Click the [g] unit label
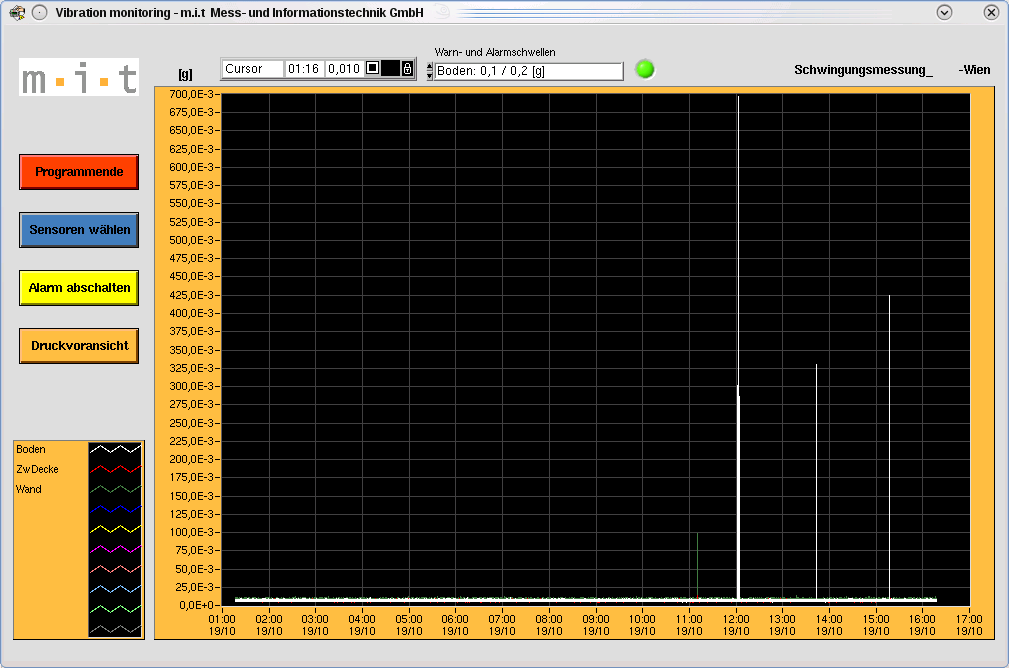 click(185, 74)
